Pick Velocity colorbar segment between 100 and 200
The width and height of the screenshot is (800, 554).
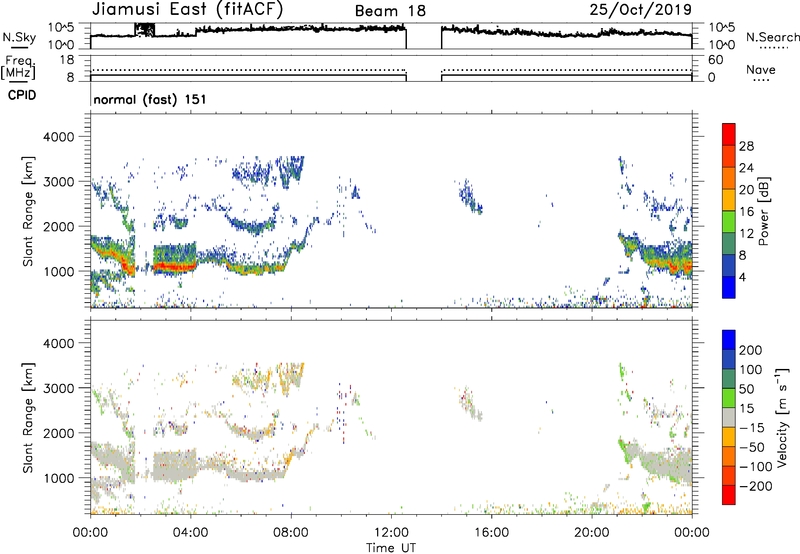tap(729, 360)
